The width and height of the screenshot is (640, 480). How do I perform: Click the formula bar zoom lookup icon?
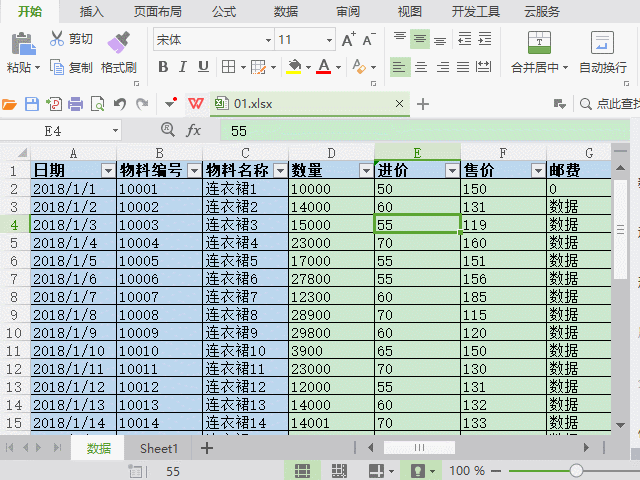tap(168, 130)
